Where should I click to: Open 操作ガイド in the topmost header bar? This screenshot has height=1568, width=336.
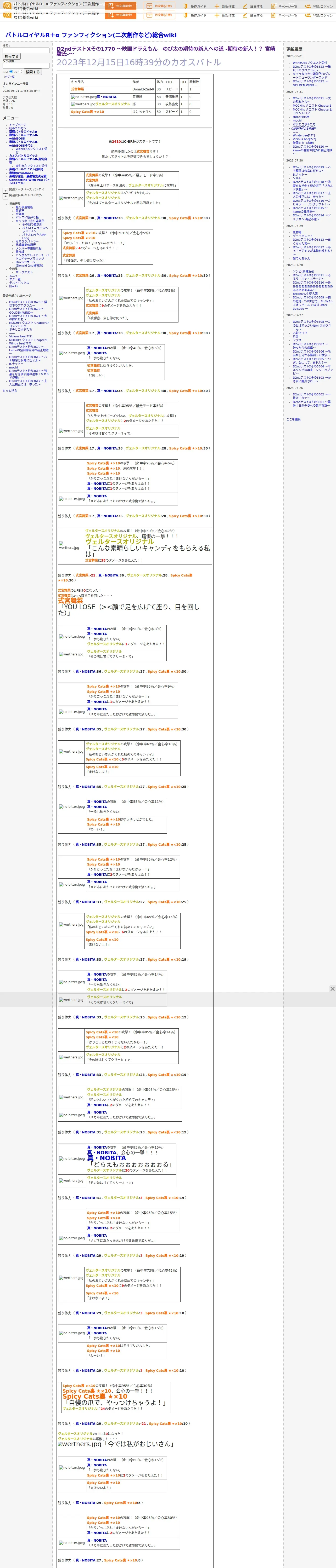194,7
